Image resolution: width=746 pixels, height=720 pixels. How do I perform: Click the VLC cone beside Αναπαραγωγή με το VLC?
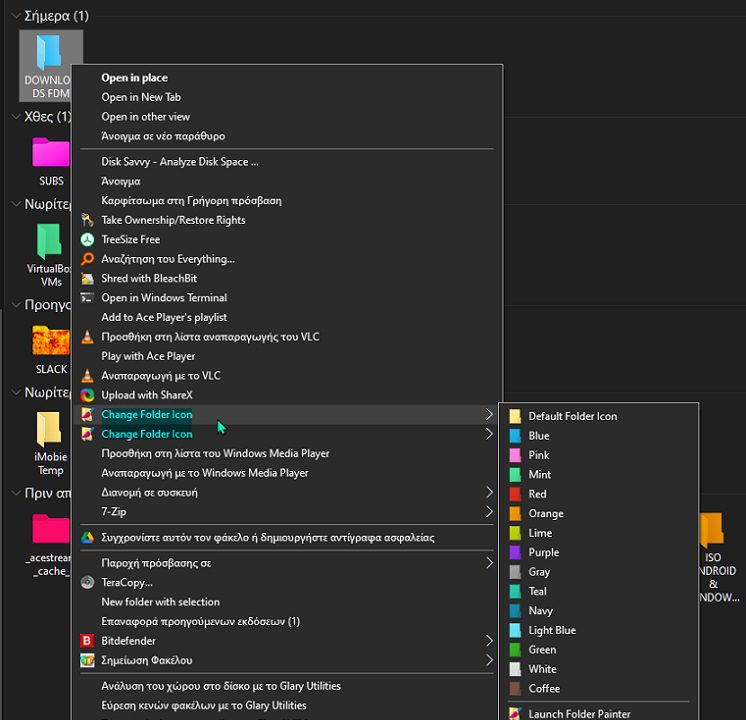pyautogui.click(x=87, y=375)
